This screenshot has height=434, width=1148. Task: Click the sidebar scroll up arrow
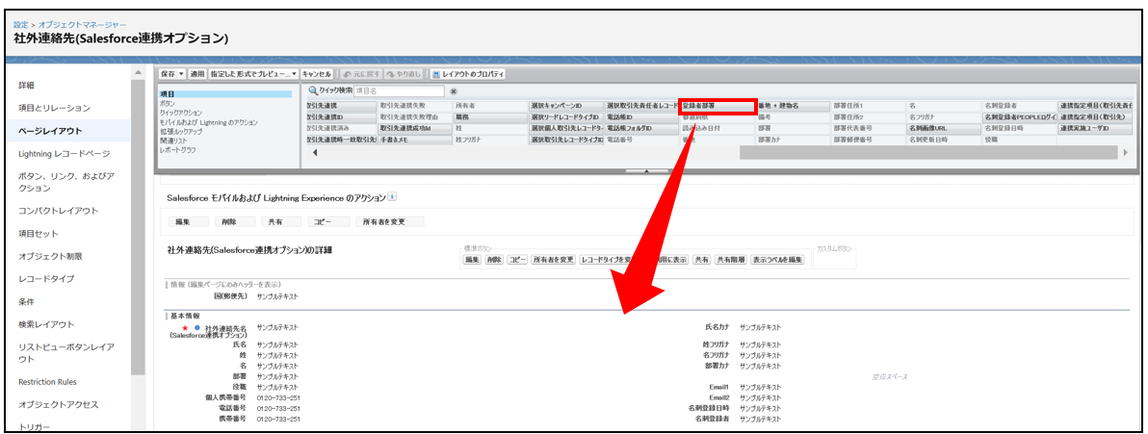pos(138,72)
